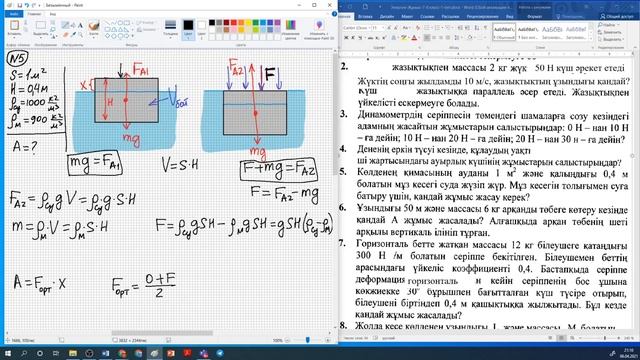Open the Word Review tab

click(x=482, y=17)
